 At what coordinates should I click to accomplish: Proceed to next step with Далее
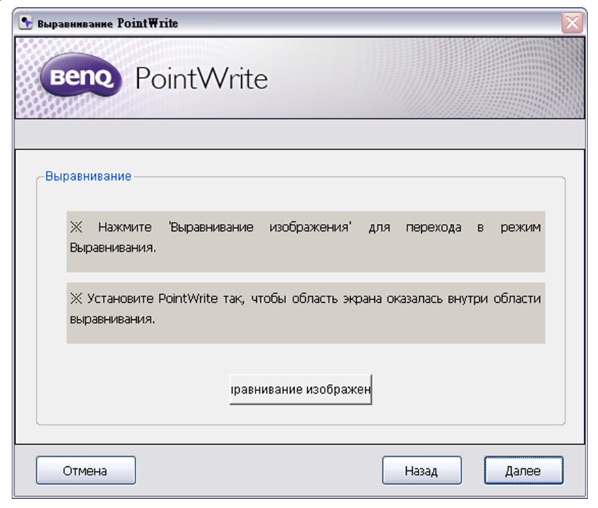pyautogui.click(x=524, y=471)
